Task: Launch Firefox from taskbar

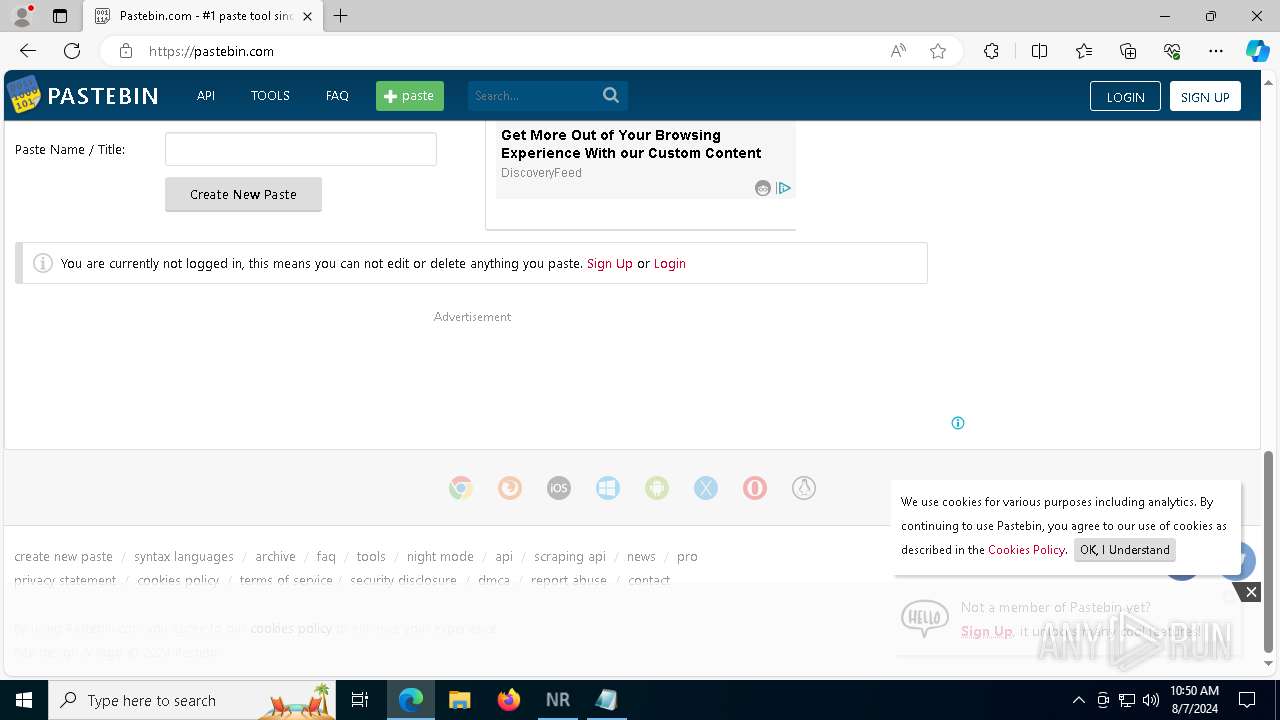Action: click(x=509, y=700)
